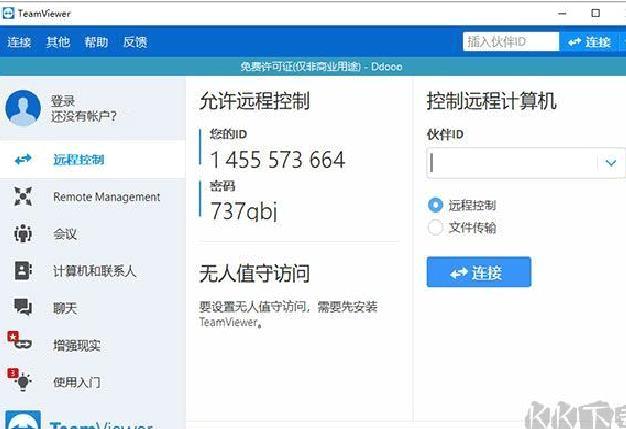Expand the 伙伴ID dropdown arrow
The width and height of the screenshot is (626, 429).
point(610,163)
